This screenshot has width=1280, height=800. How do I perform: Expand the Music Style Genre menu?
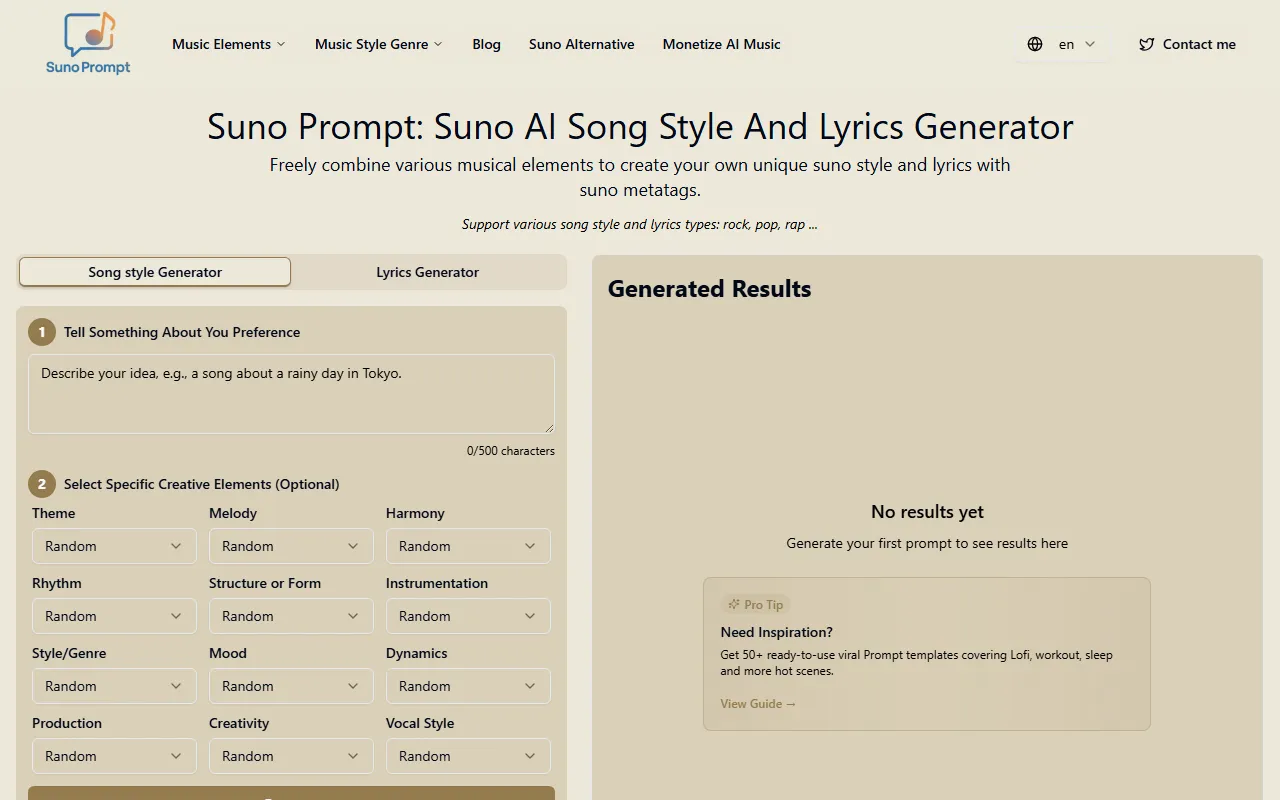tap(379, 44)
